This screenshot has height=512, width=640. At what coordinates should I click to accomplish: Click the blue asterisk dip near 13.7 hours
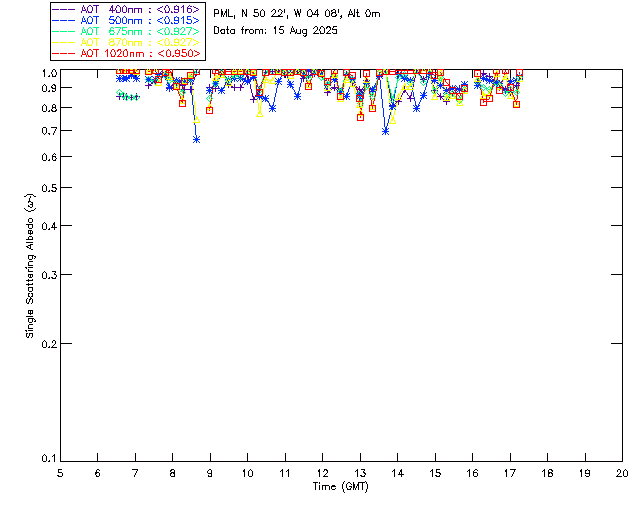[x=385, y=131]
